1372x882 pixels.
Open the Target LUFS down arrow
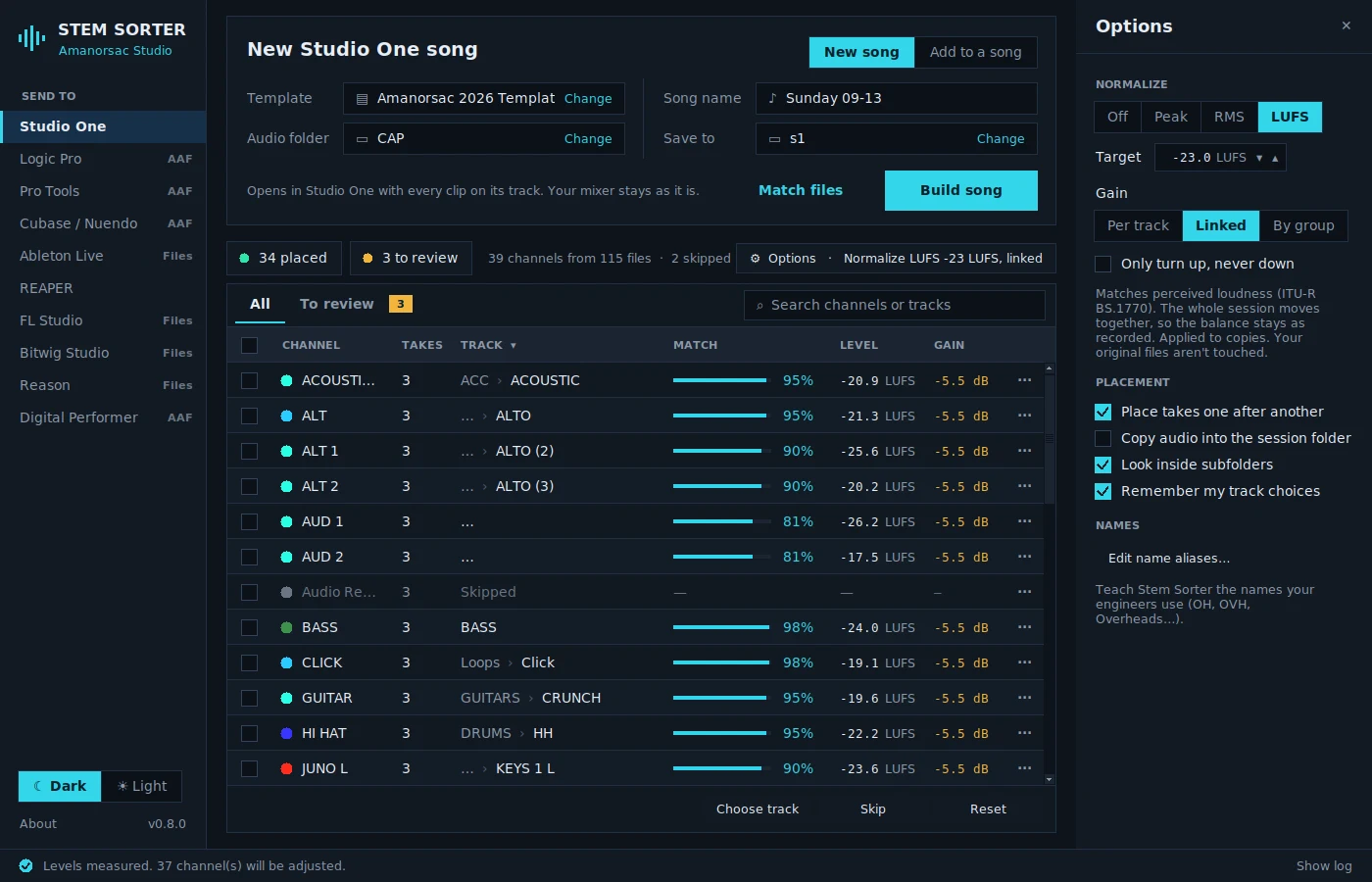coord(1259,158)
